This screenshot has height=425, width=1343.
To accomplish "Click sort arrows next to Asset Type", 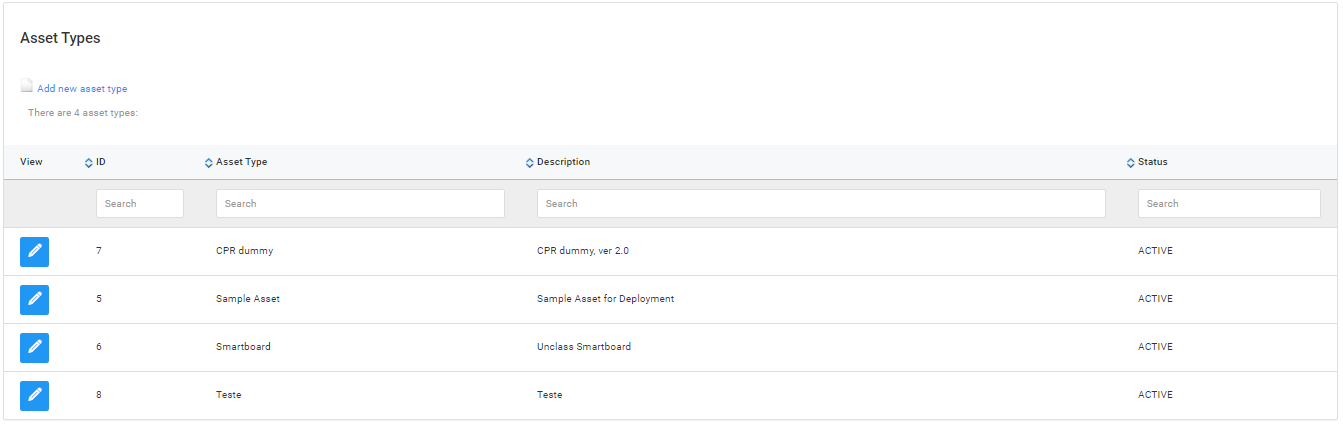I will click(x=208, y=163).
